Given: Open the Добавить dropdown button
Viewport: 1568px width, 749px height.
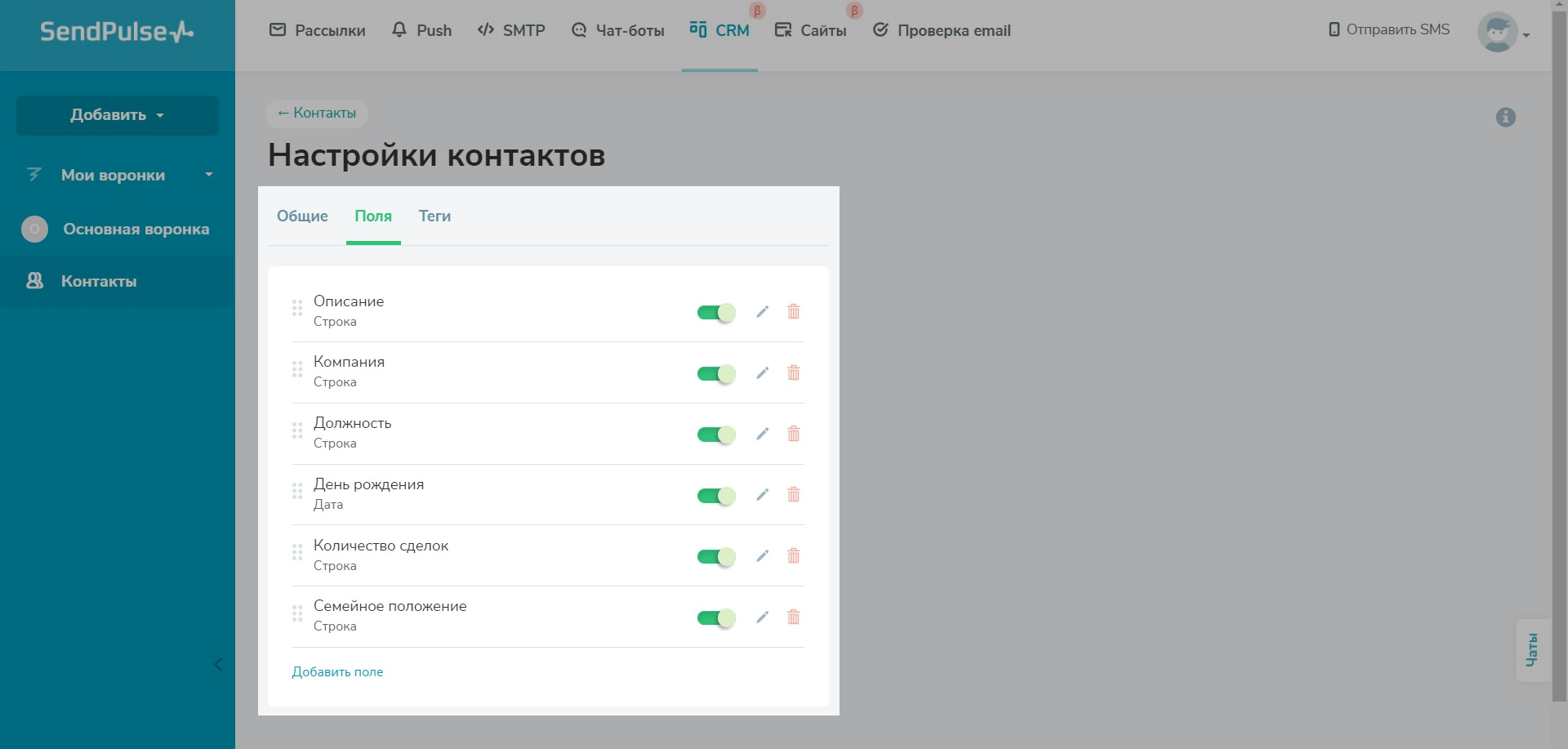Looking at the screenshot, I should [118, 115].
